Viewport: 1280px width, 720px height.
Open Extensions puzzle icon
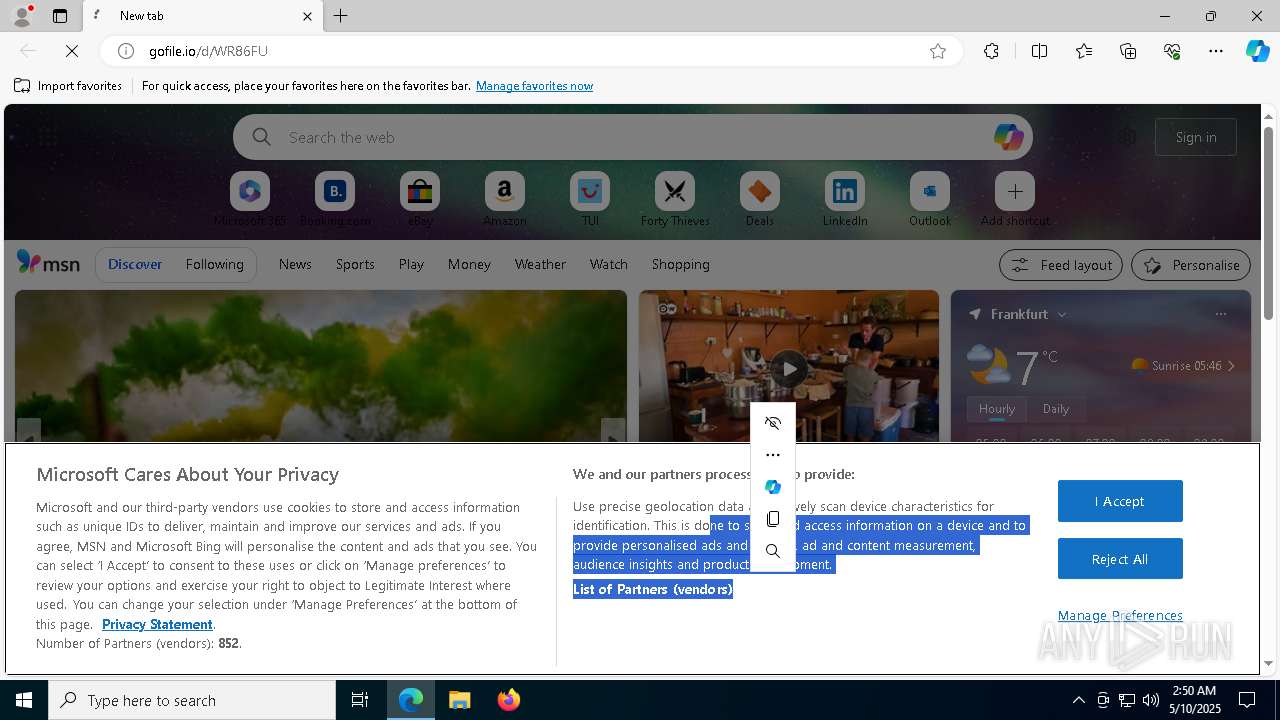pyautogui.click(x=991, y=51)
